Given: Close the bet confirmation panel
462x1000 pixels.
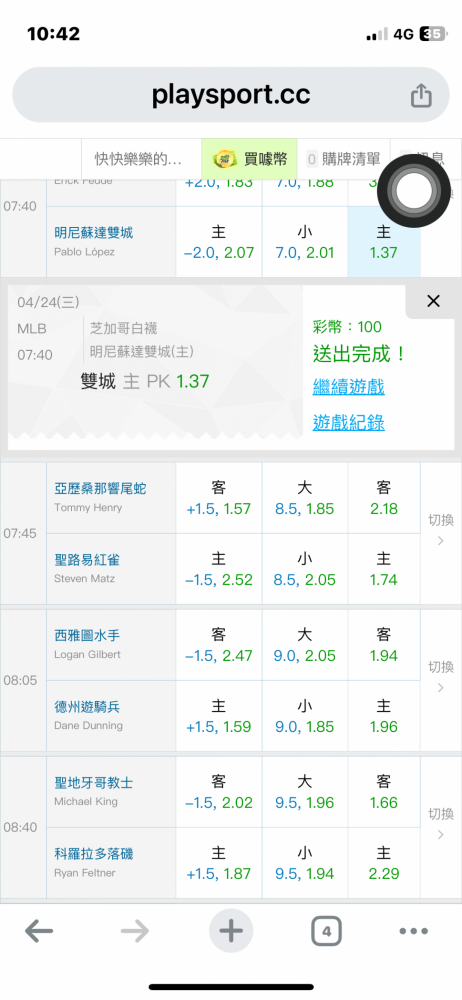Looking at the screenshot, I should (433, 301).
